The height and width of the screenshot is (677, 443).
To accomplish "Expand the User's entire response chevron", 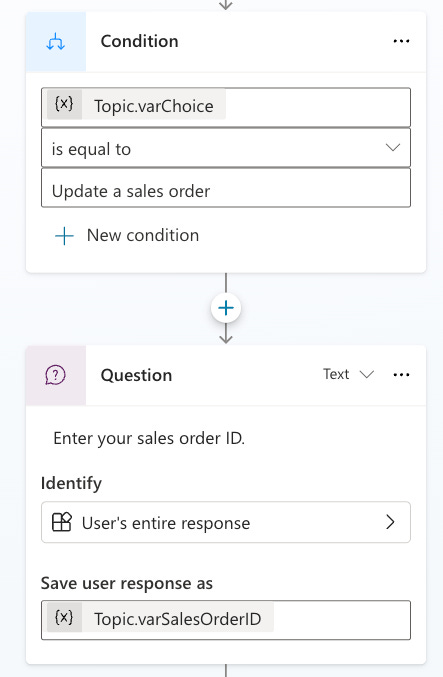I will 390,522.
